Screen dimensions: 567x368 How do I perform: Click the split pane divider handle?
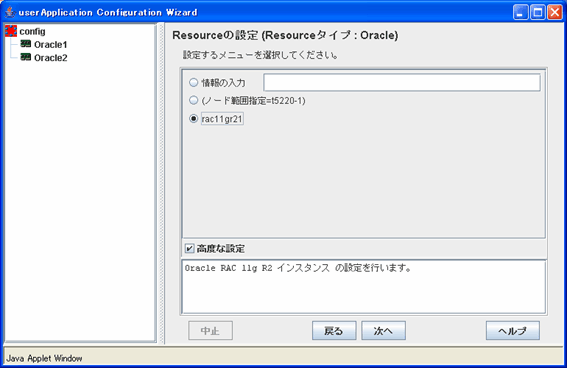(x=161, y=183)
